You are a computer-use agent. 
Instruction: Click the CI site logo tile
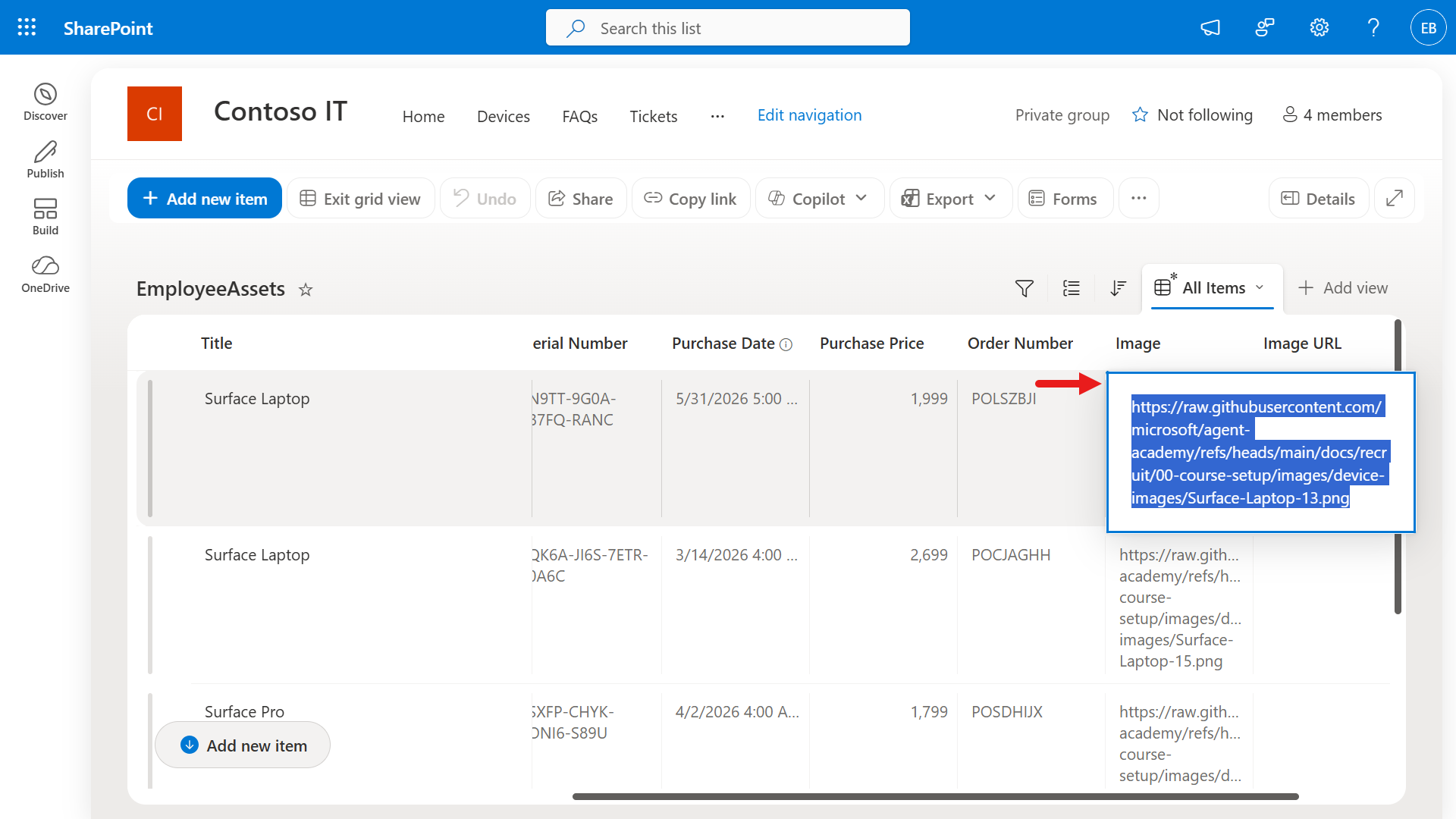coord(155,114)
